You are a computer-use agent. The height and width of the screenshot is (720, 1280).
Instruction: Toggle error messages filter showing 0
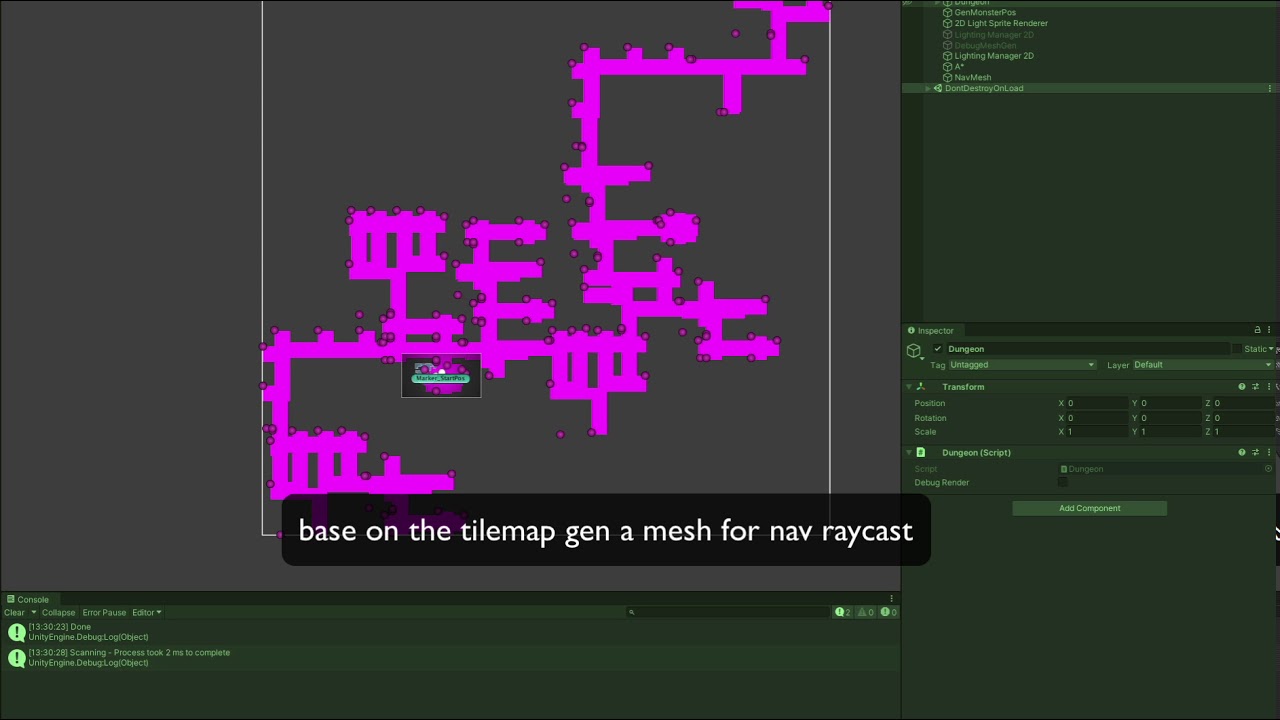click(x=888, y=612)
